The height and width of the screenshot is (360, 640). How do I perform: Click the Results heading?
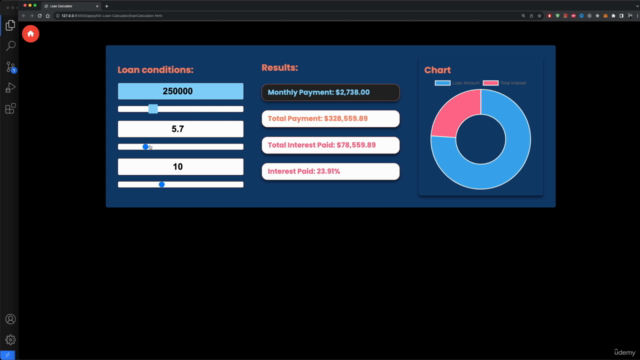[280, 68]
